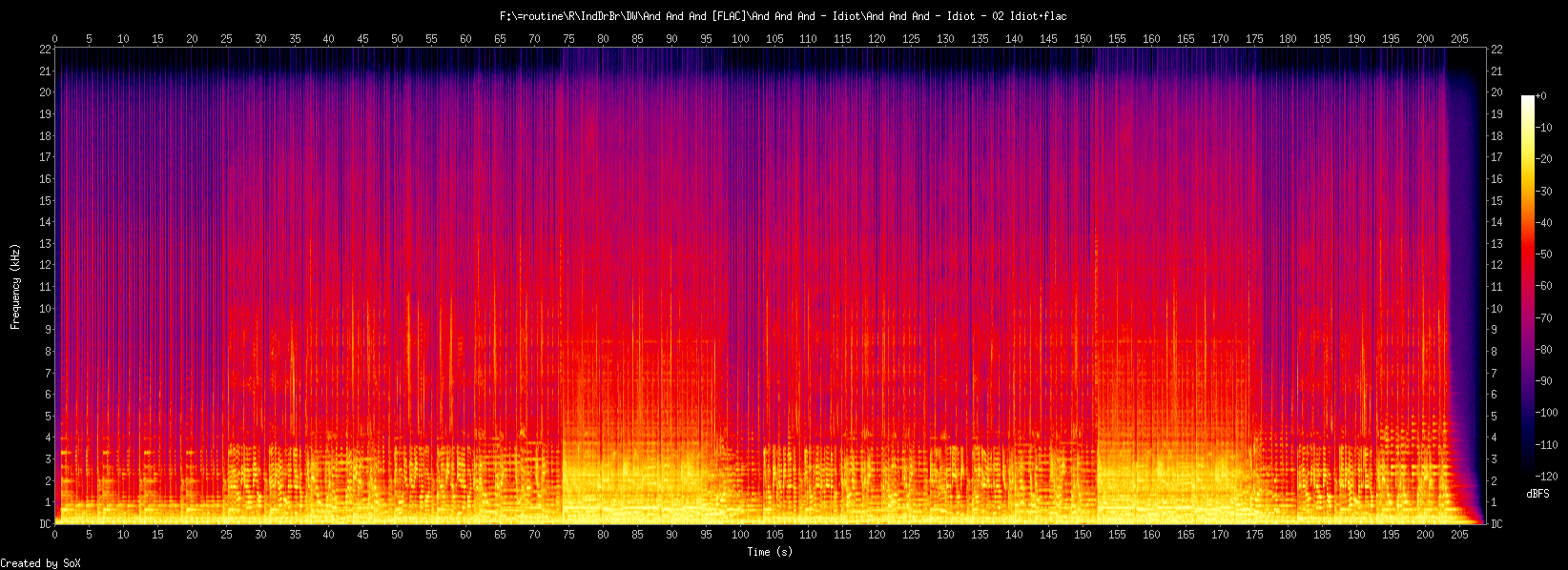This screenshot has height=570, width=1568.
Task: Click the 'Time (s)' axis label
Action: click(x=770, y=552)
